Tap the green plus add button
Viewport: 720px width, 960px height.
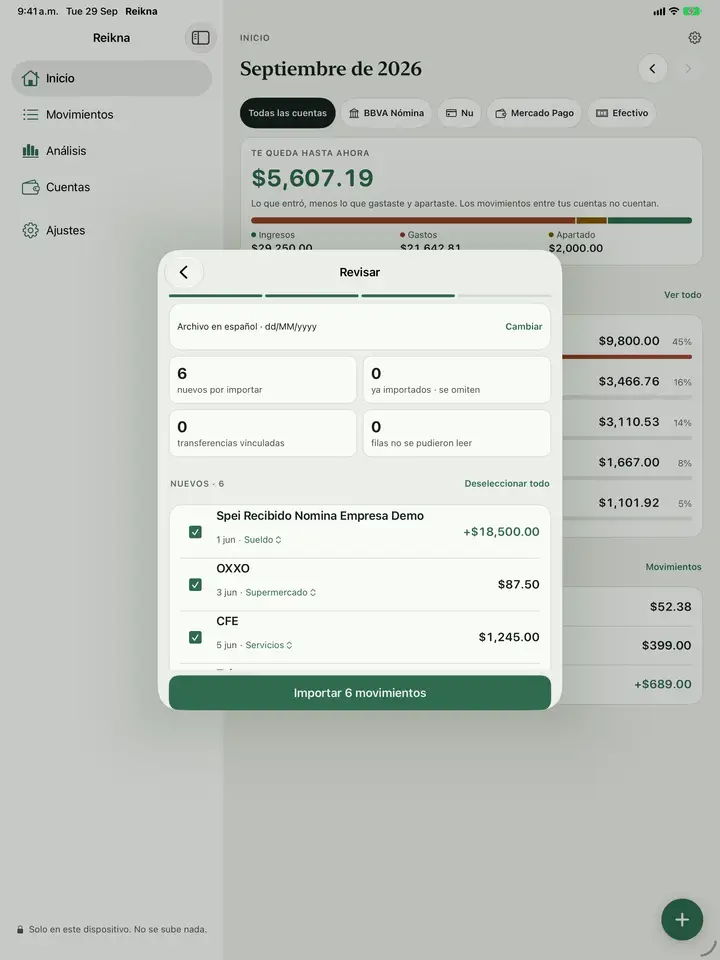coord(681,919)
